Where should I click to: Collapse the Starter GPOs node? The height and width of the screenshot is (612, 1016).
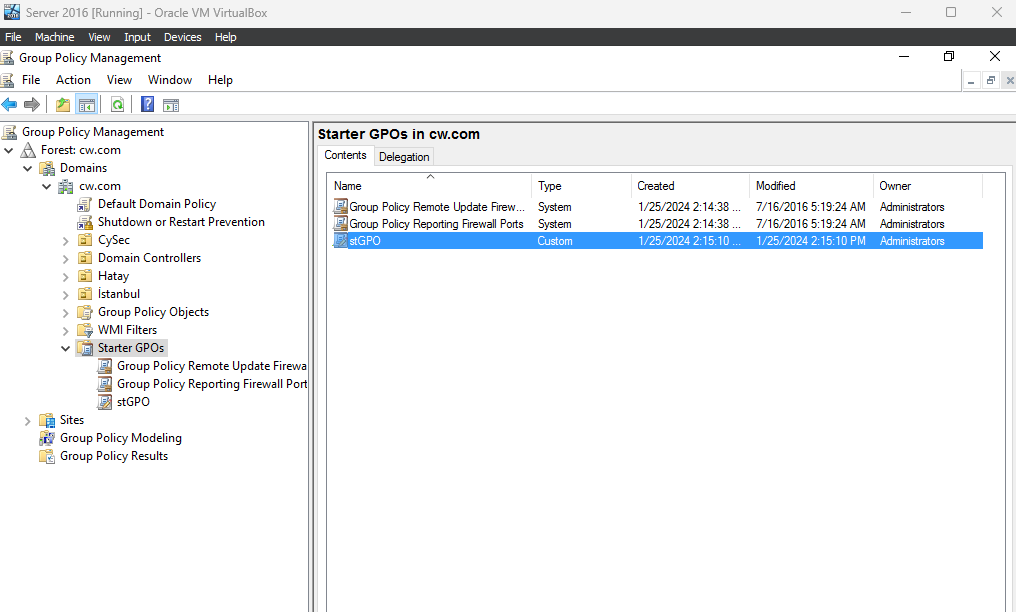click(x=65, y=348)
